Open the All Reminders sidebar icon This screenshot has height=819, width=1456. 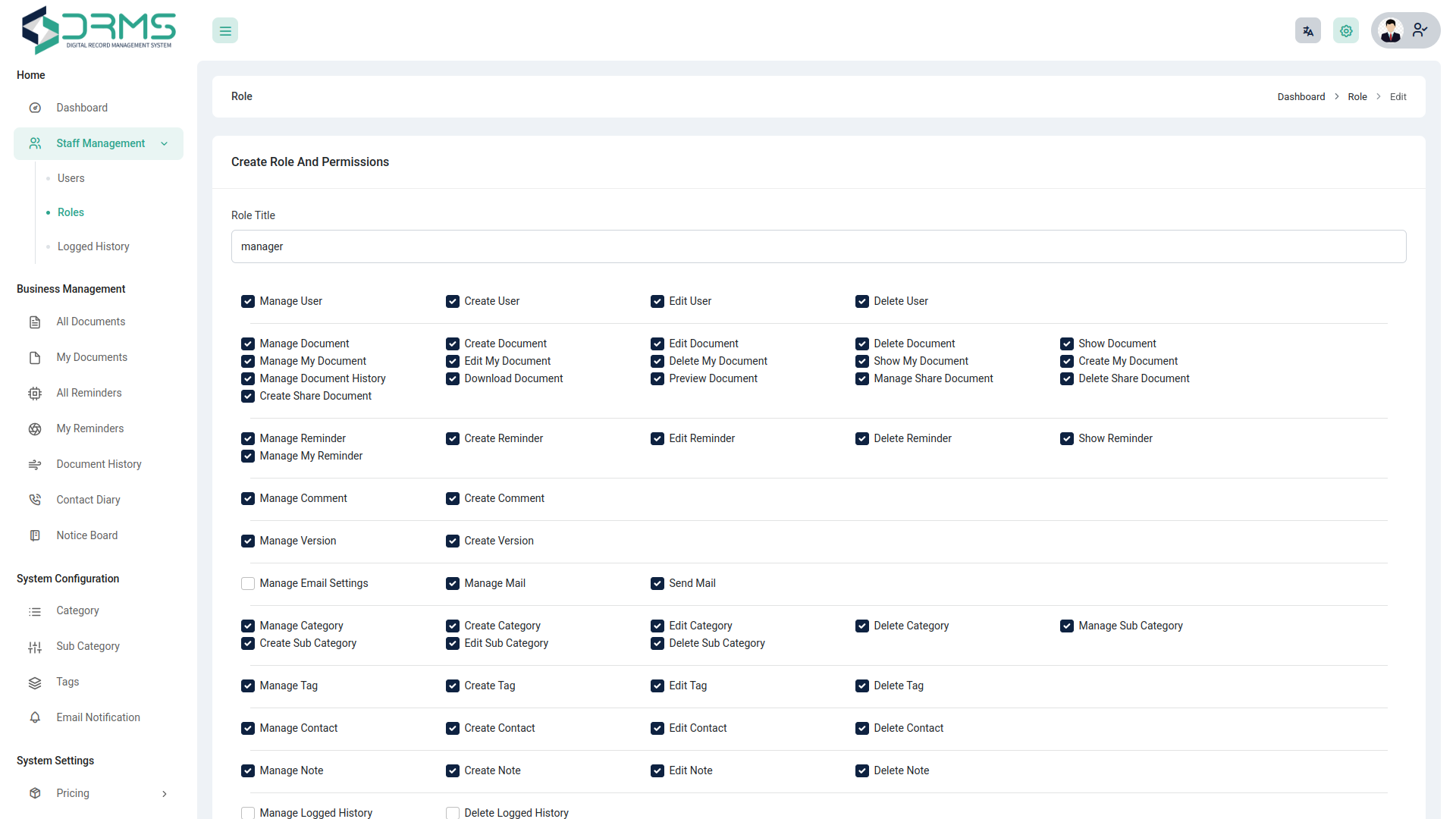35,393
